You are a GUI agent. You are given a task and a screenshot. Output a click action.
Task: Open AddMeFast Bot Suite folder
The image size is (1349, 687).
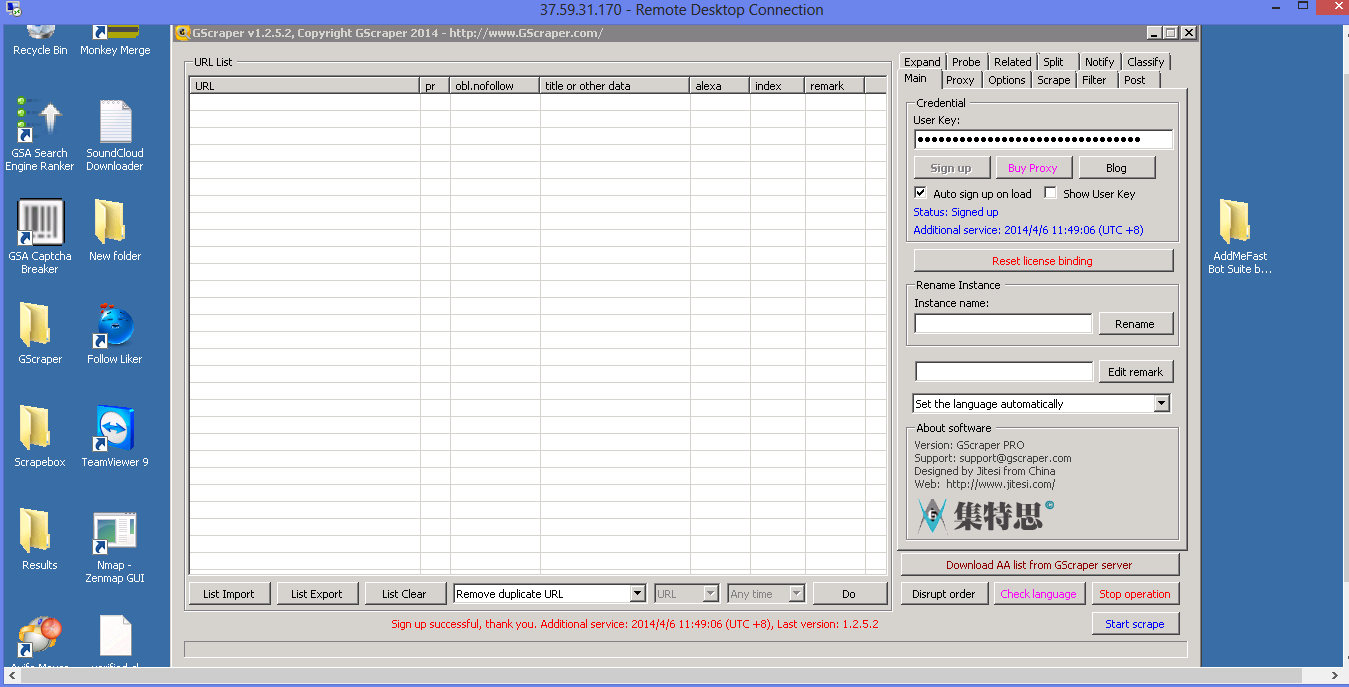tap(1239, 237)
